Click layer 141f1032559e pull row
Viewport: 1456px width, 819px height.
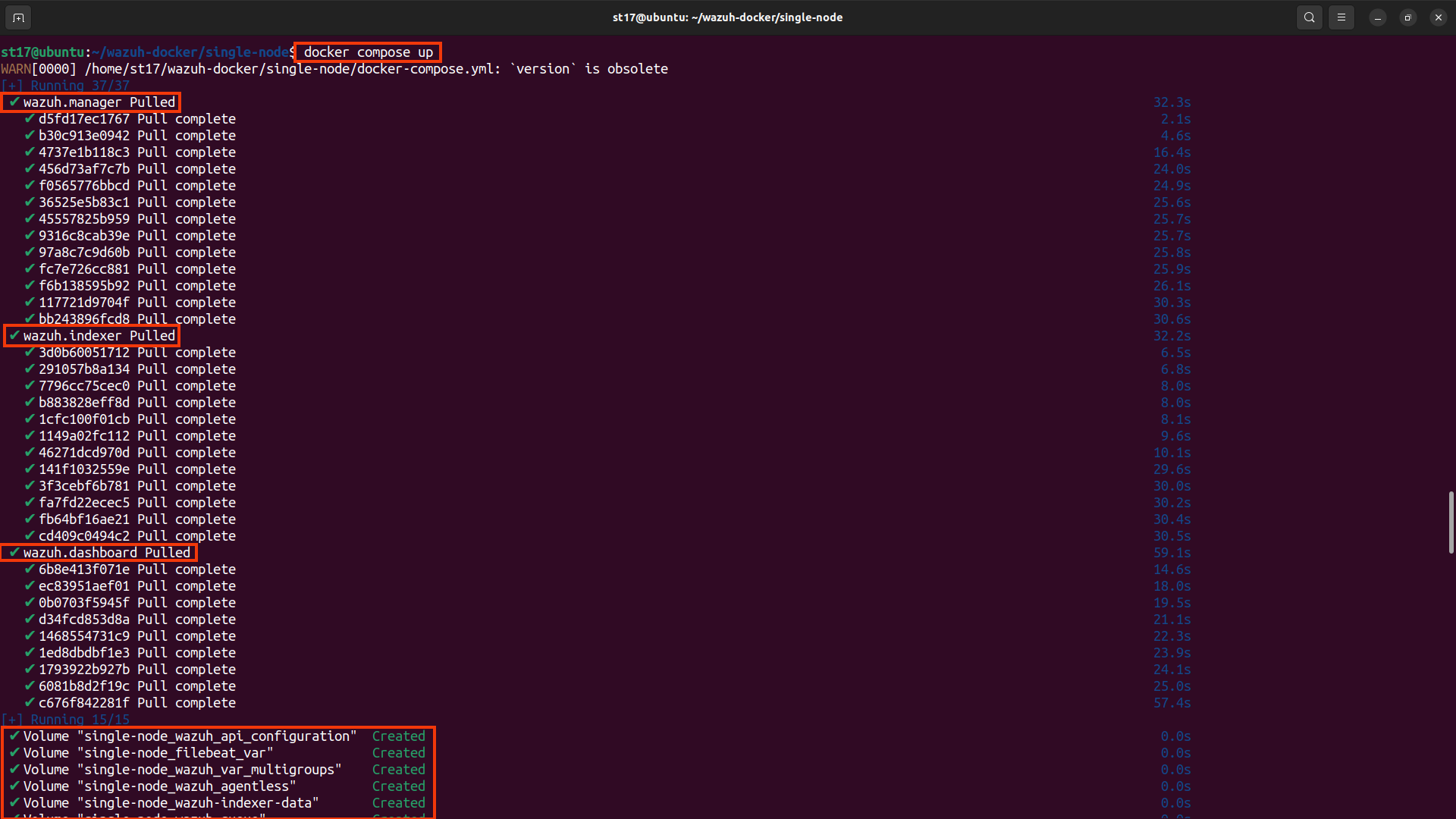[130, 469]
